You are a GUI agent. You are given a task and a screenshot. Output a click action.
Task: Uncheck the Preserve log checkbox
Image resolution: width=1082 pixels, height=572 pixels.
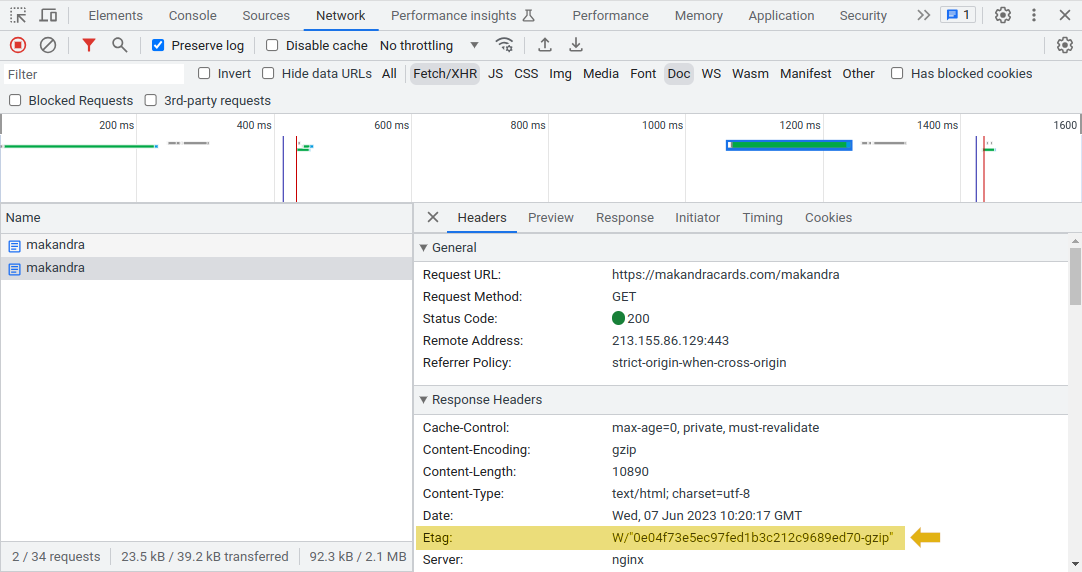158,46
